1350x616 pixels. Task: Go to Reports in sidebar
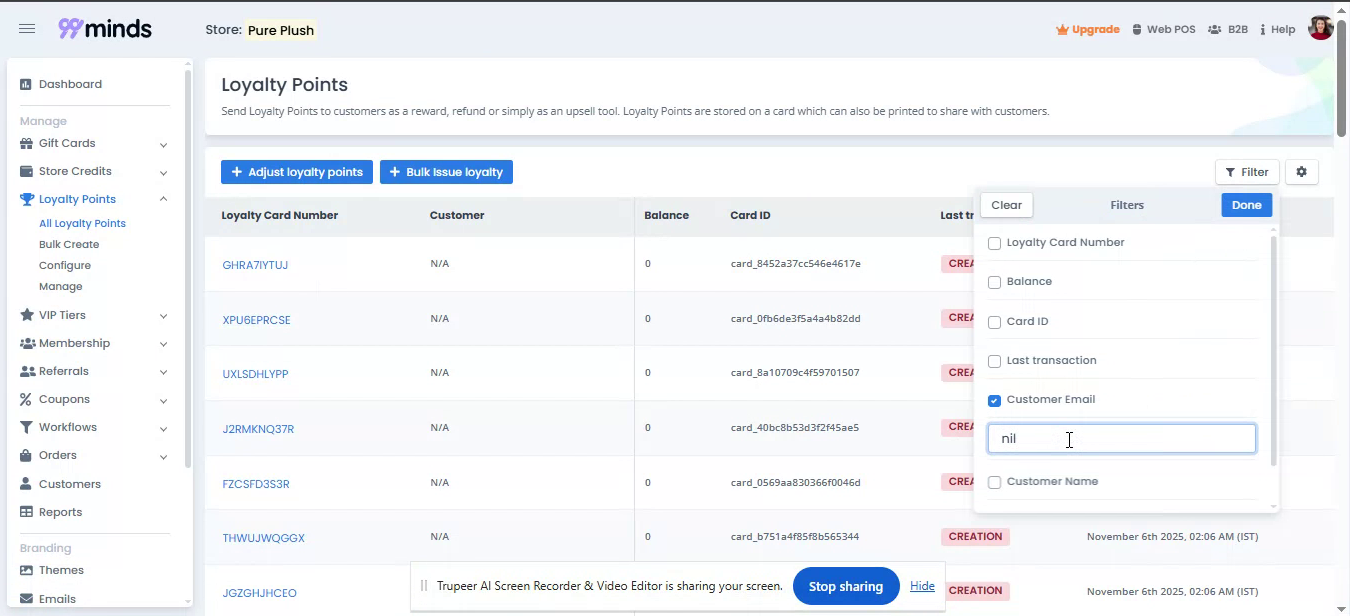pyautogui.click(x=60, y=512)
